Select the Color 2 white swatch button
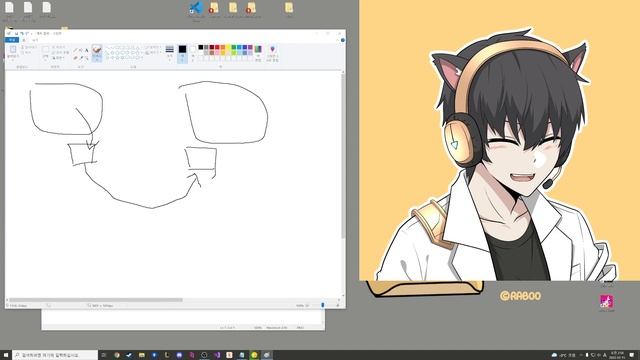Viewport: 640px width, 360px height. coord(193,53)
